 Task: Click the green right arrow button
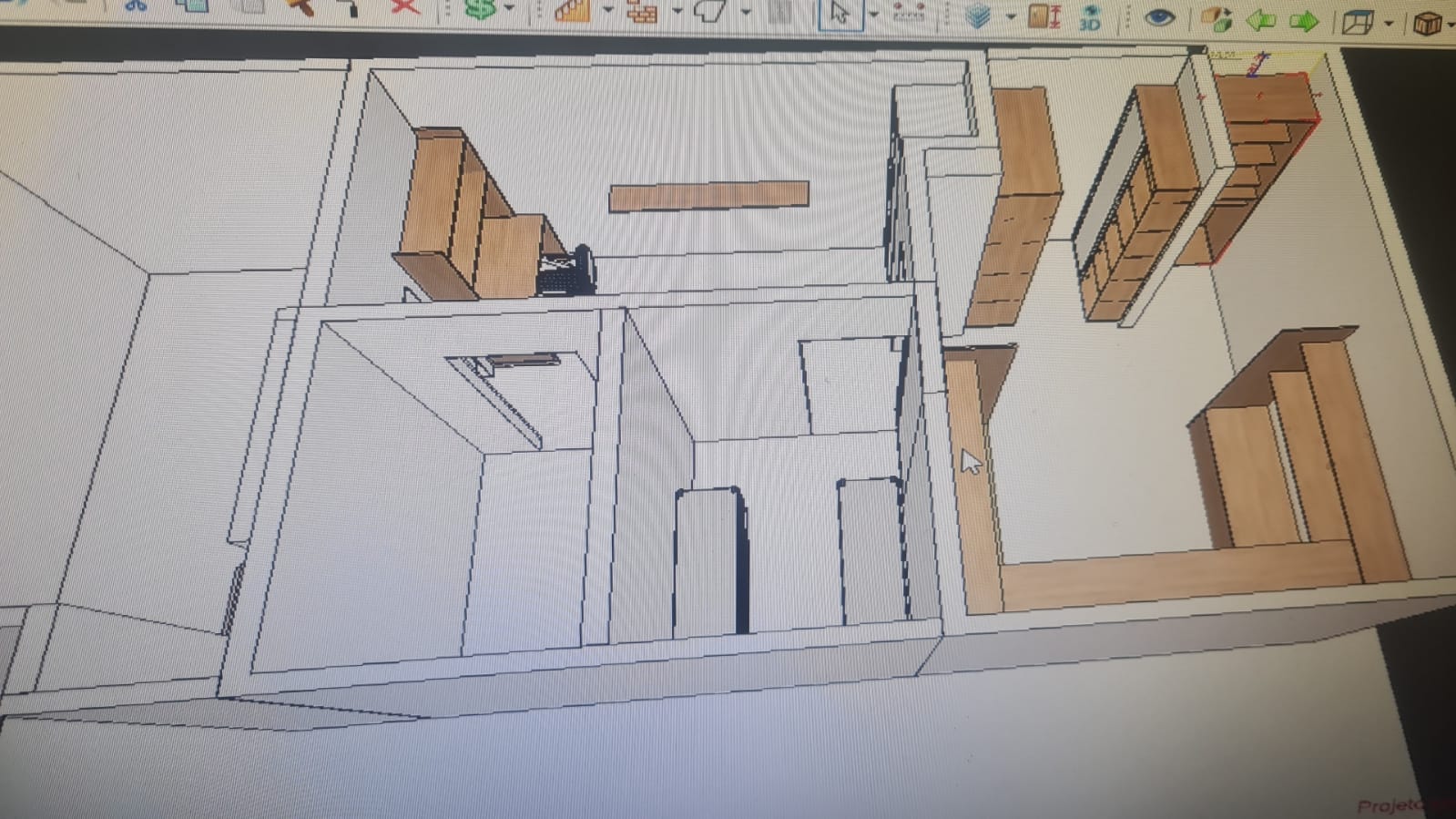click(1304, 21)
